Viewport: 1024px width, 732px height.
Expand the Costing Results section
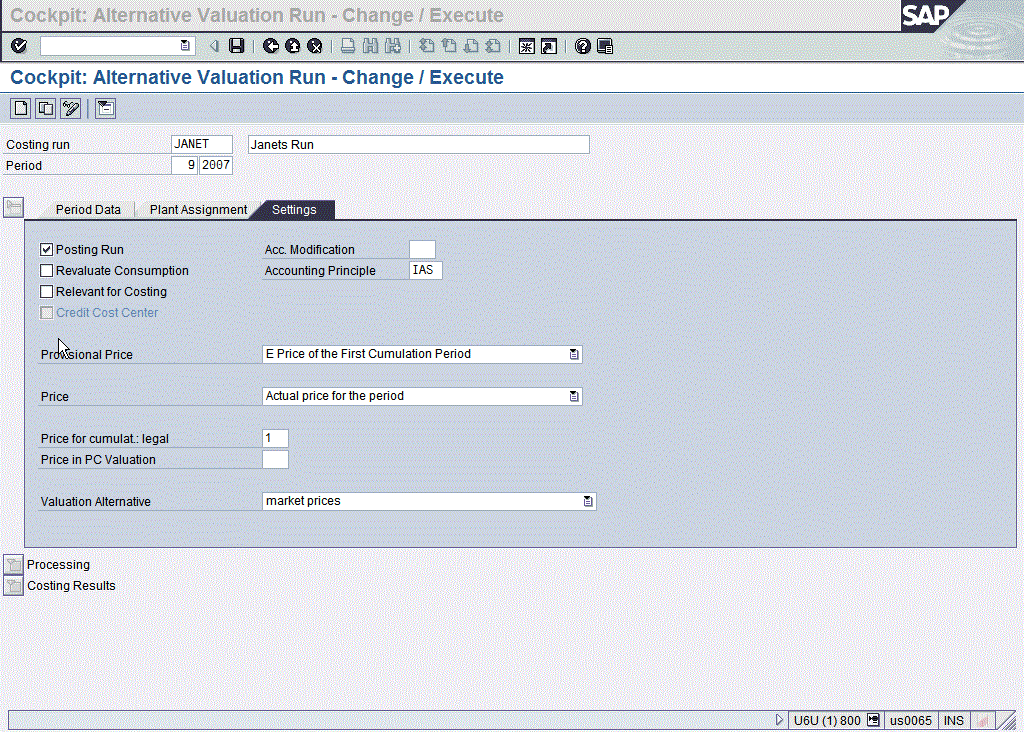(14, 585)
